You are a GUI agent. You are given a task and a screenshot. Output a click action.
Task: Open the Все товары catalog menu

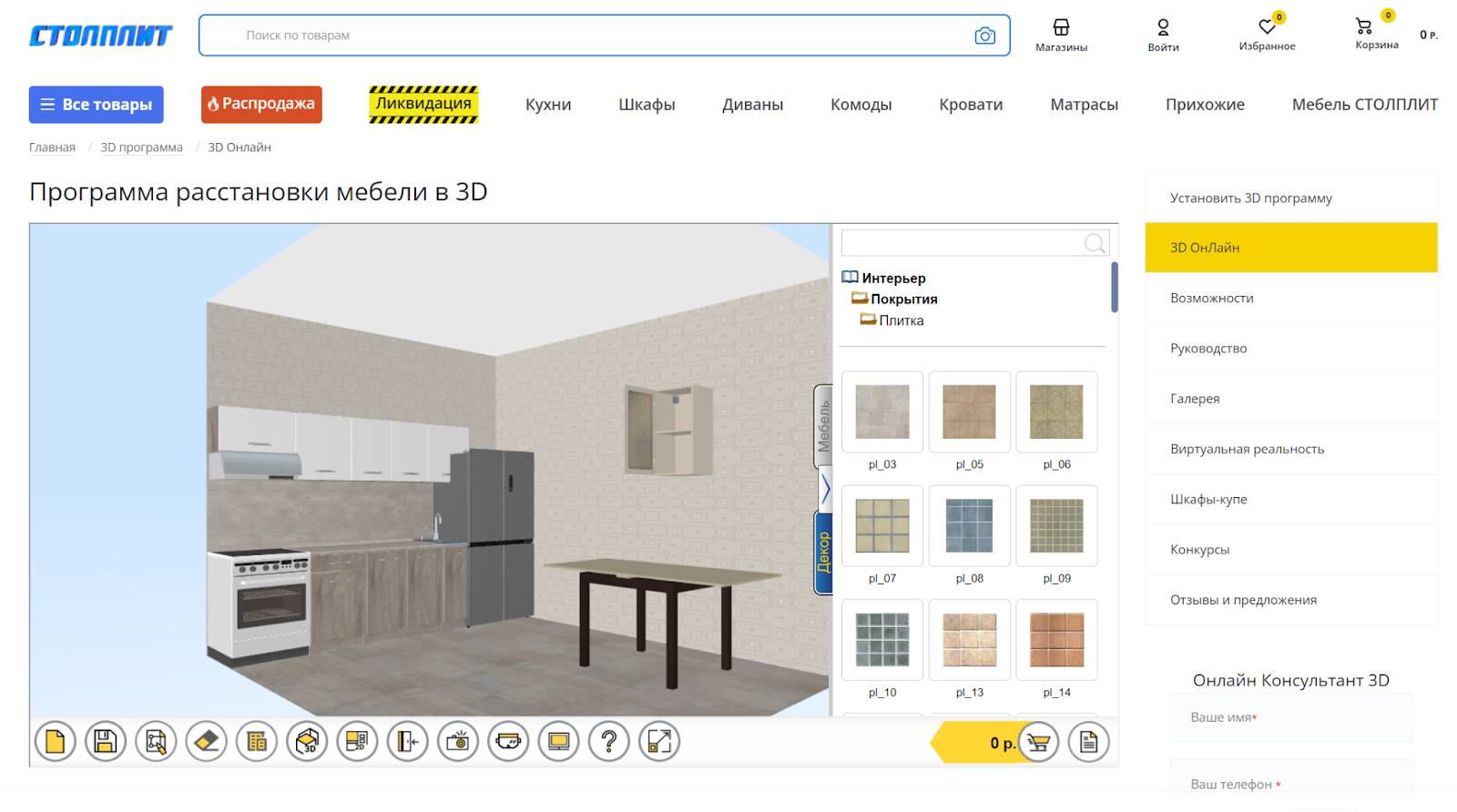(97, 105)
